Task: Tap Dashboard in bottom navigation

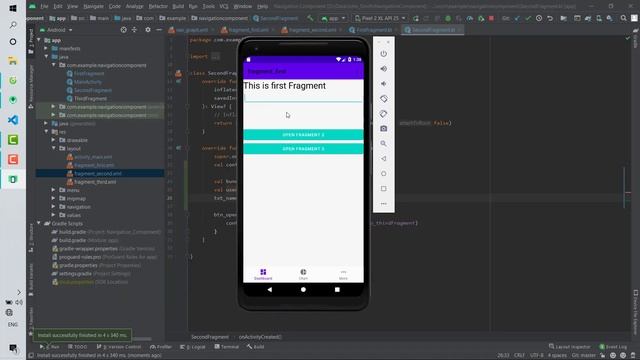Action: click(x=263, y=274)
